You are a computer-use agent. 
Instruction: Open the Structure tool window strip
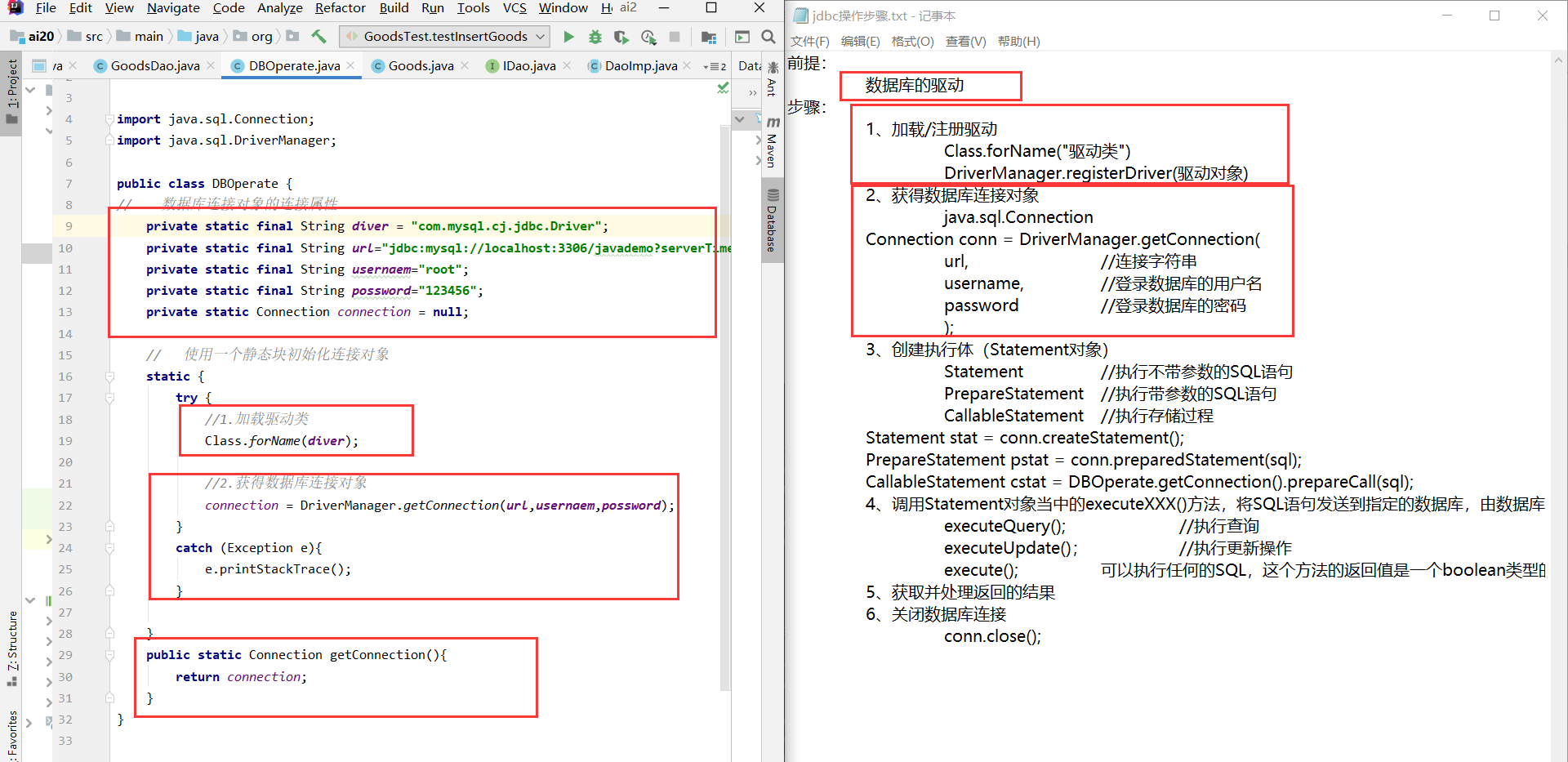pos(11,648)
